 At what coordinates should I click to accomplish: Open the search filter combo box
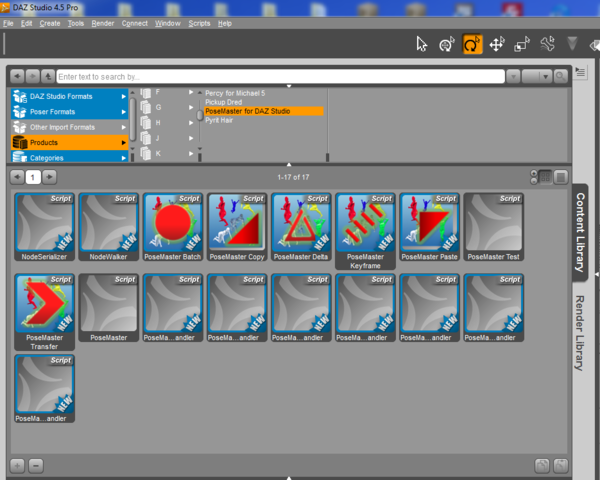pyautogui.click(x=537, y=77)
